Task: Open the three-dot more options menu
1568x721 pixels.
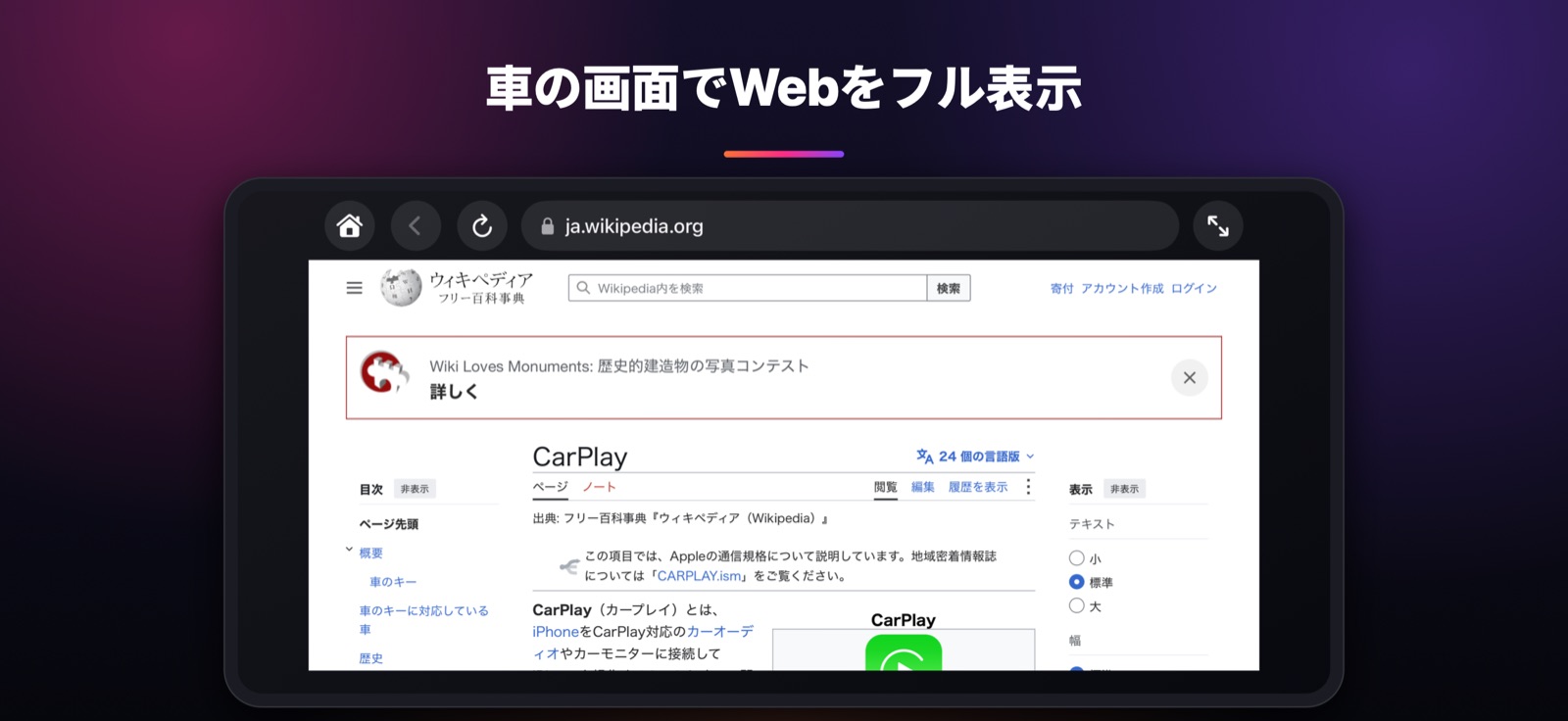Action: [1028, 487]
